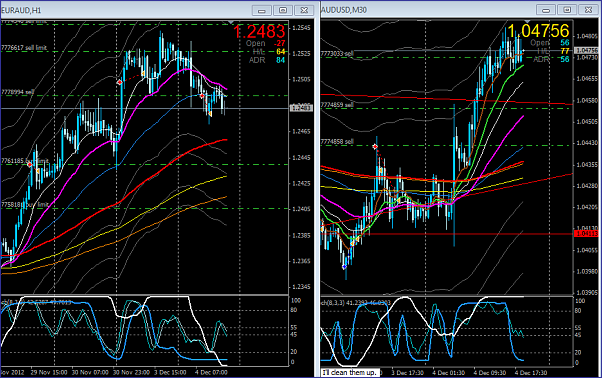Click the gray 1.2483 current price tag on the EURAUD axis
This screenshot has height=378, width=602.
(x=302, y=109)
